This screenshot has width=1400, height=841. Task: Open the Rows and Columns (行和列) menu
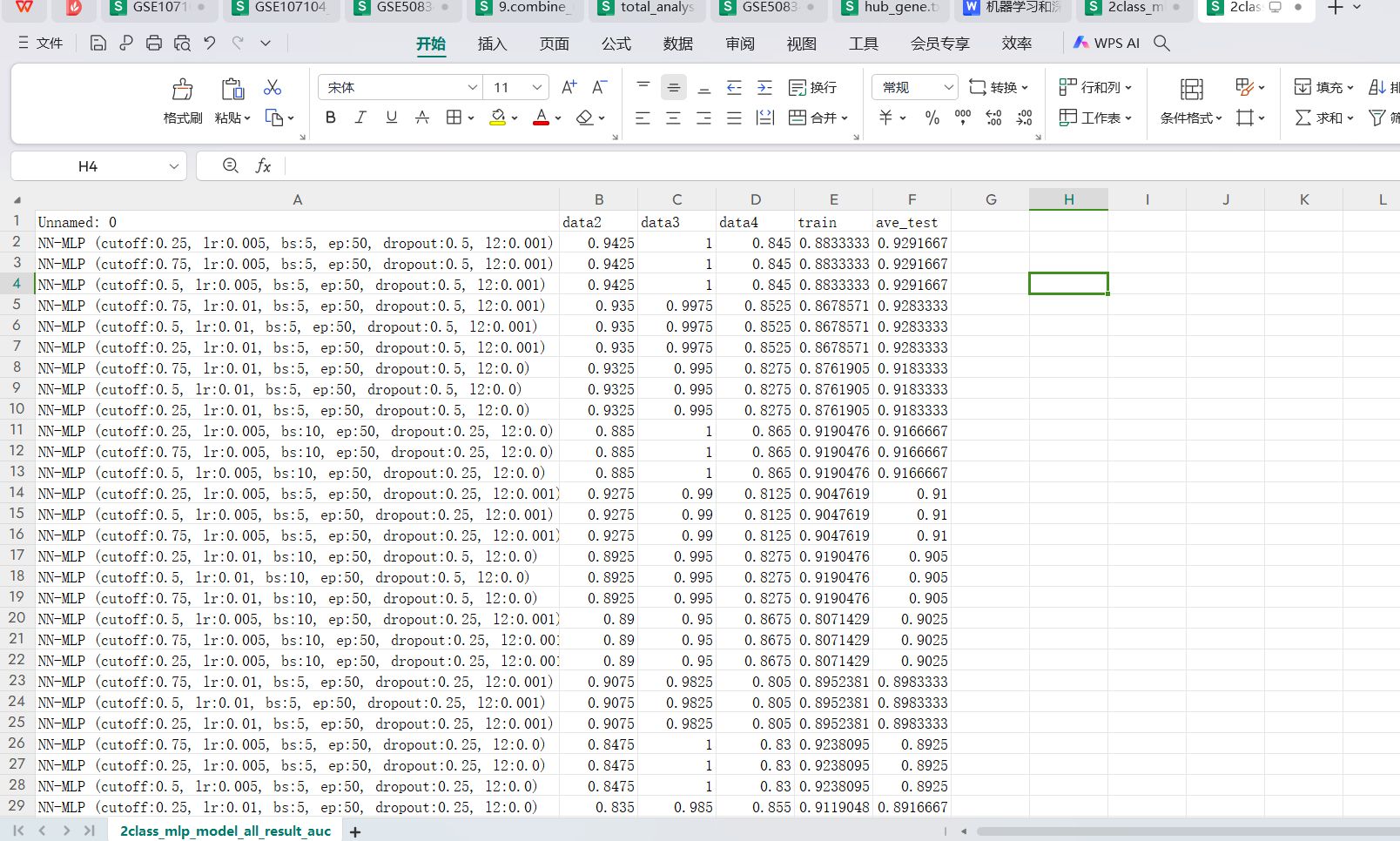1095,87
